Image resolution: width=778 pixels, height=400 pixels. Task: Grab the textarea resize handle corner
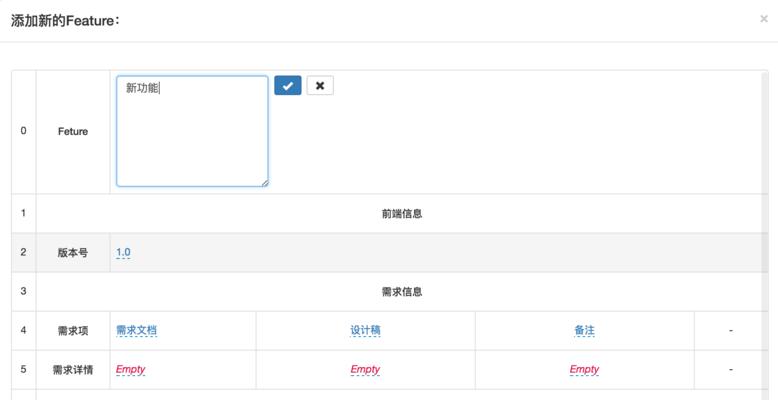point(265,183)
